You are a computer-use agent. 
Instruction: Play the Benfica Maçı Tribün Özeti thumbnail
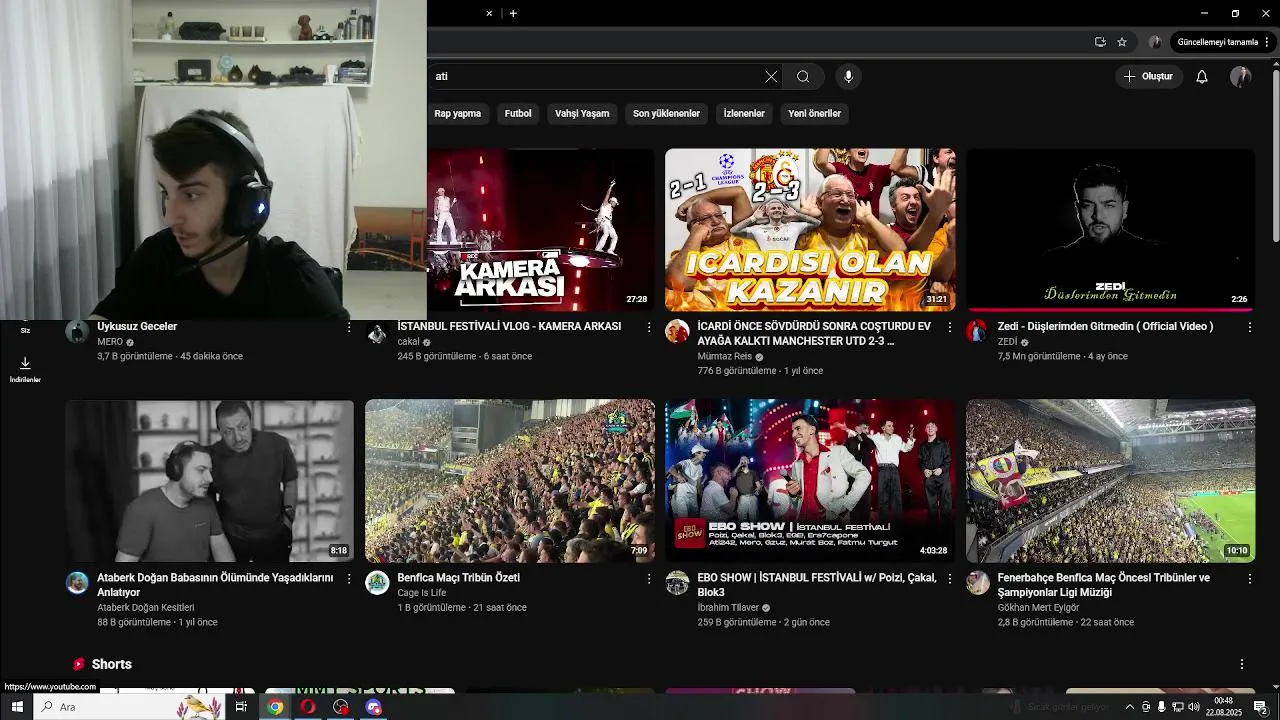pos(510,481)
